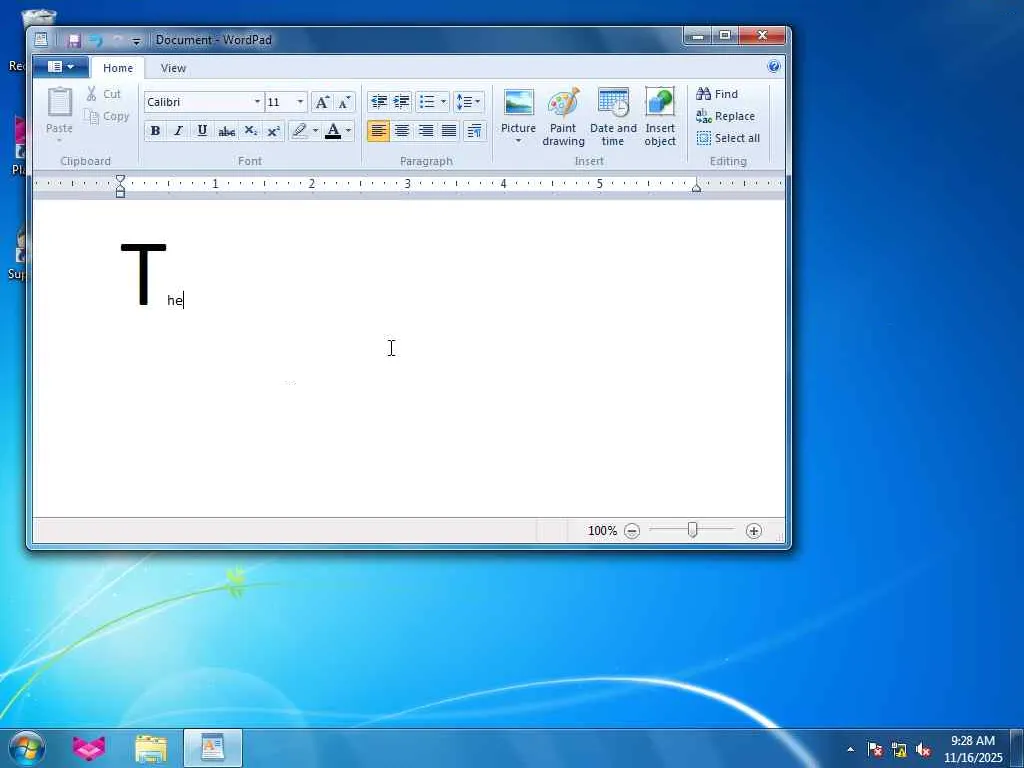This screenshot has width=1024, height=768.
Task: Open the Windows Start button
Action: point(27,748)
